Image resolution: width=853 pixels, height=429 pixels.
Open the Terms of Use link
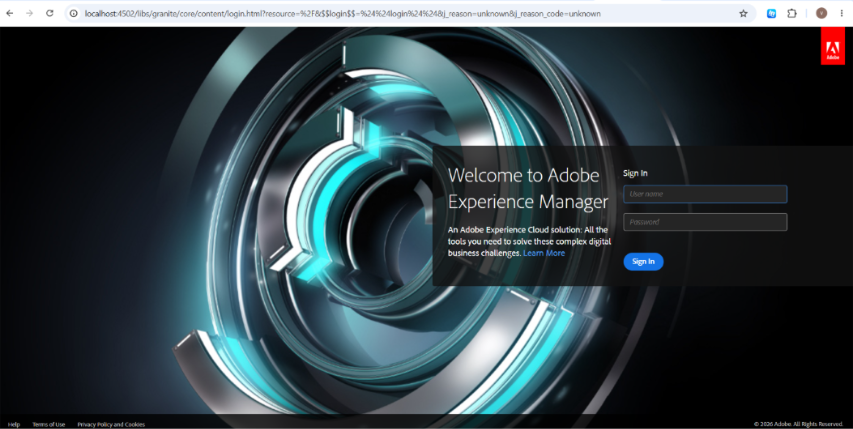pyautogui.click(x=48, y=424)
